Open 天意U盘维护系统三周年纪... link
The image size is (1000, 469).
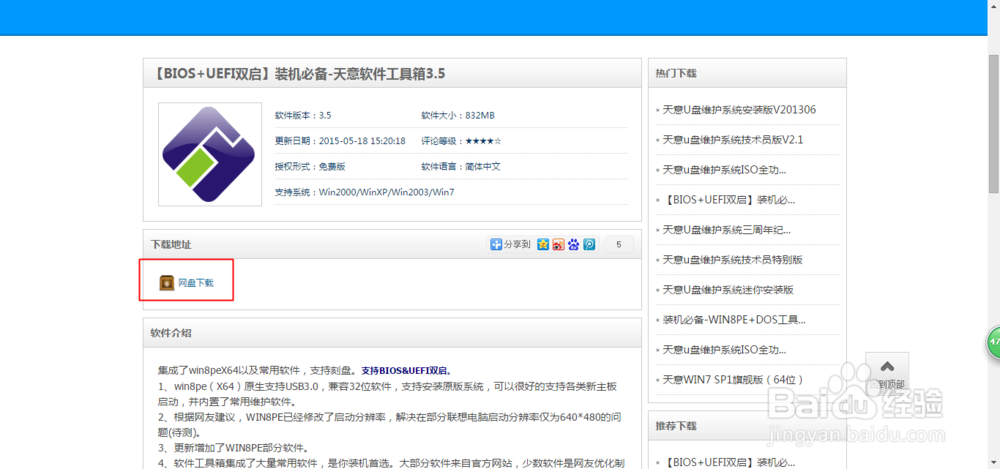[727, 230]
